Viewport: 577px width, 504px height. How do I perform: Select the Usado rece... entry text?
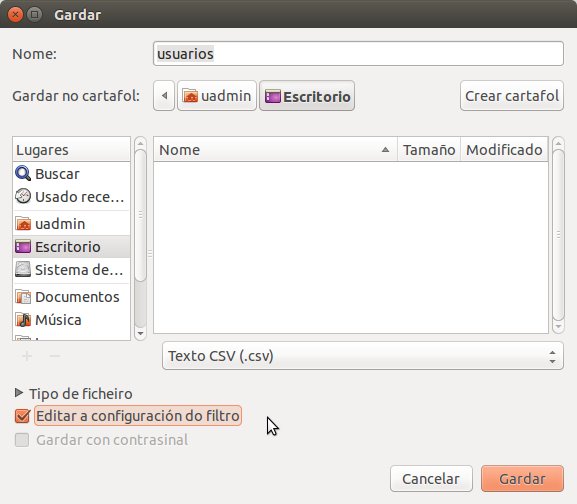point(79,197)
